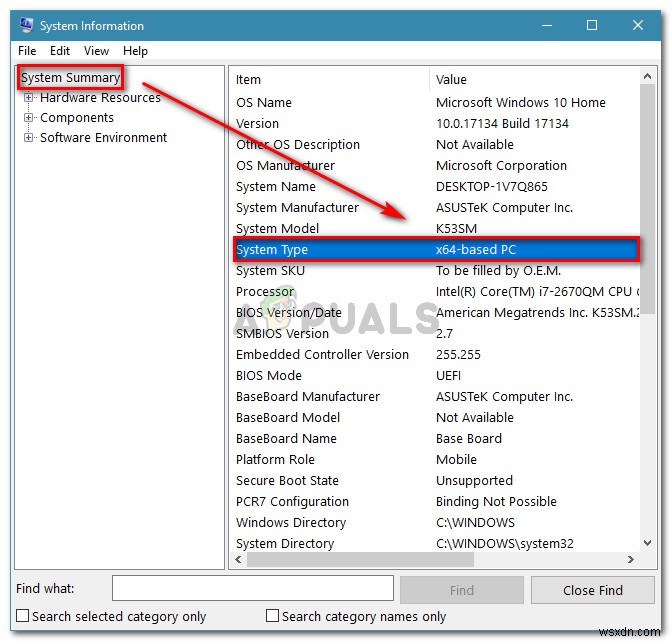Click the value 10.0.17134 Build 17134
The image size is (672, 642).
(x=502, y=124)
